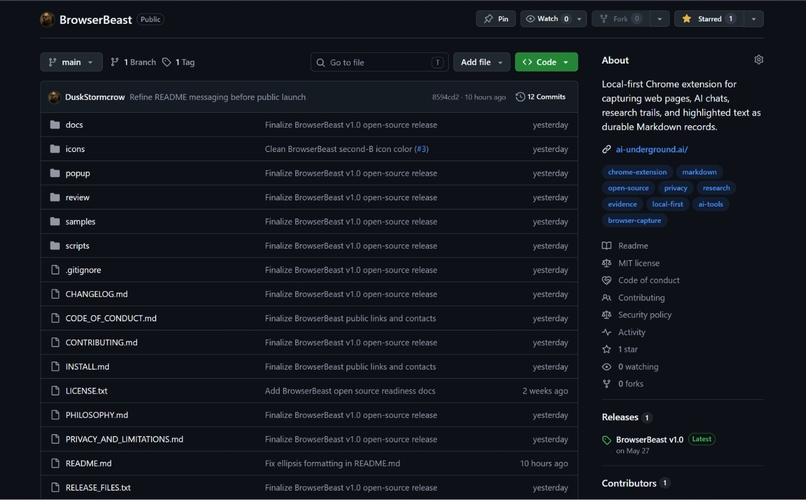Open the 'Fix ellipsis formatting in README.md' commit

(332, 463)
